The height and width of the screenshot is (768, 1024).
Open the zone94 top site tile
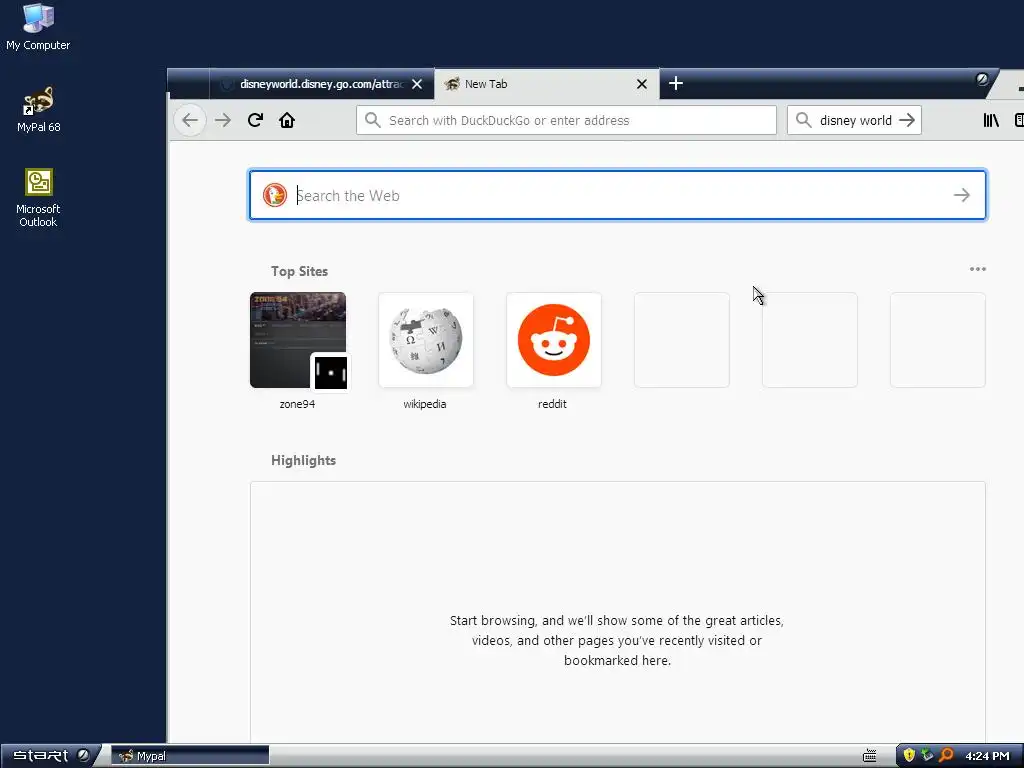[x=298, y=340]
